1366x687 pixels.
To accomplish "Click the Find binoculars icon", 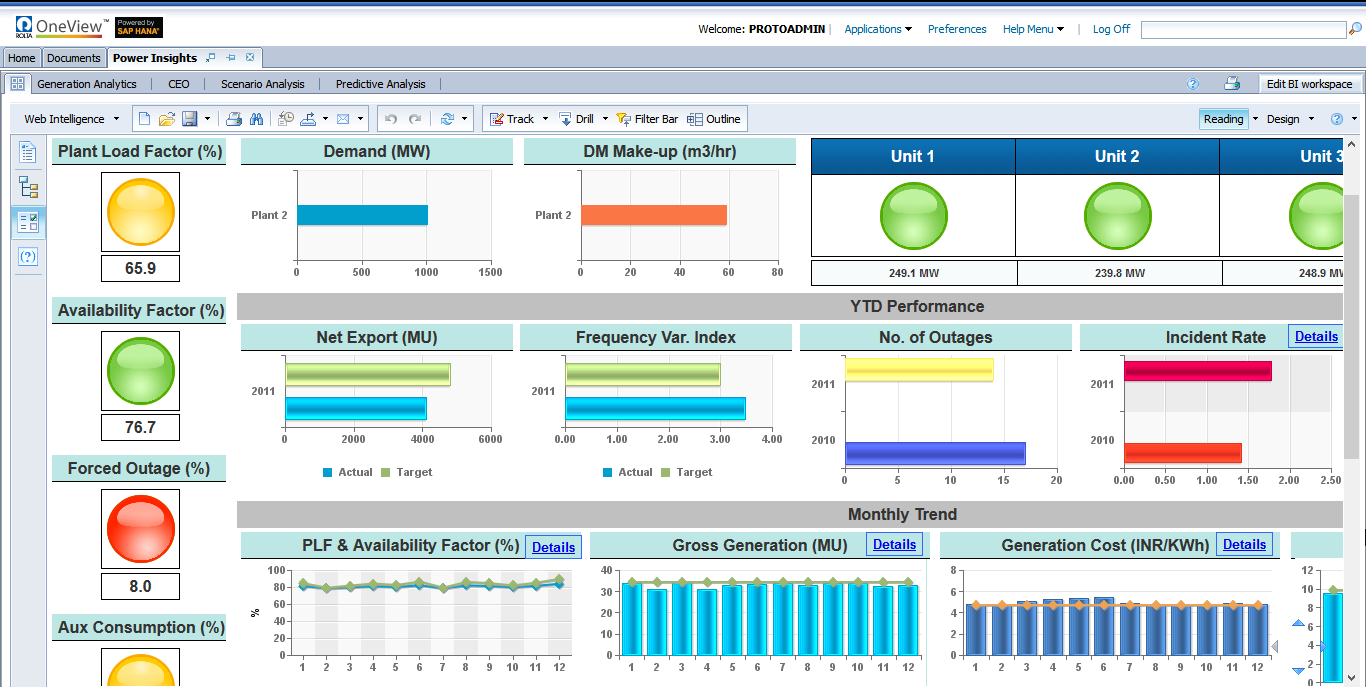I will pyautogui.click(x=256, y=119).
